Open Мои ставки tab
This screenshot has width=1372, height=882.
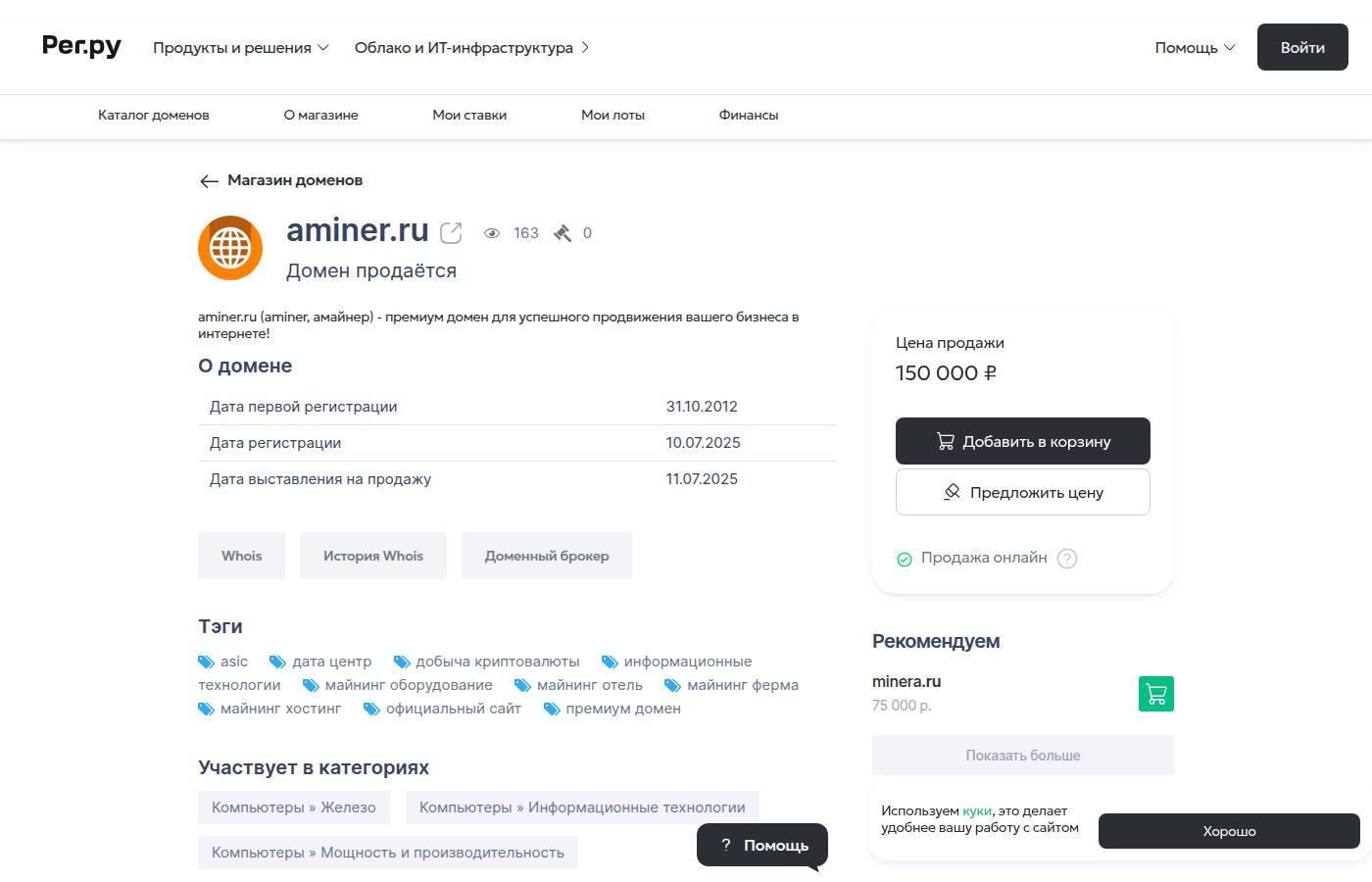click(x=469, y=115)
